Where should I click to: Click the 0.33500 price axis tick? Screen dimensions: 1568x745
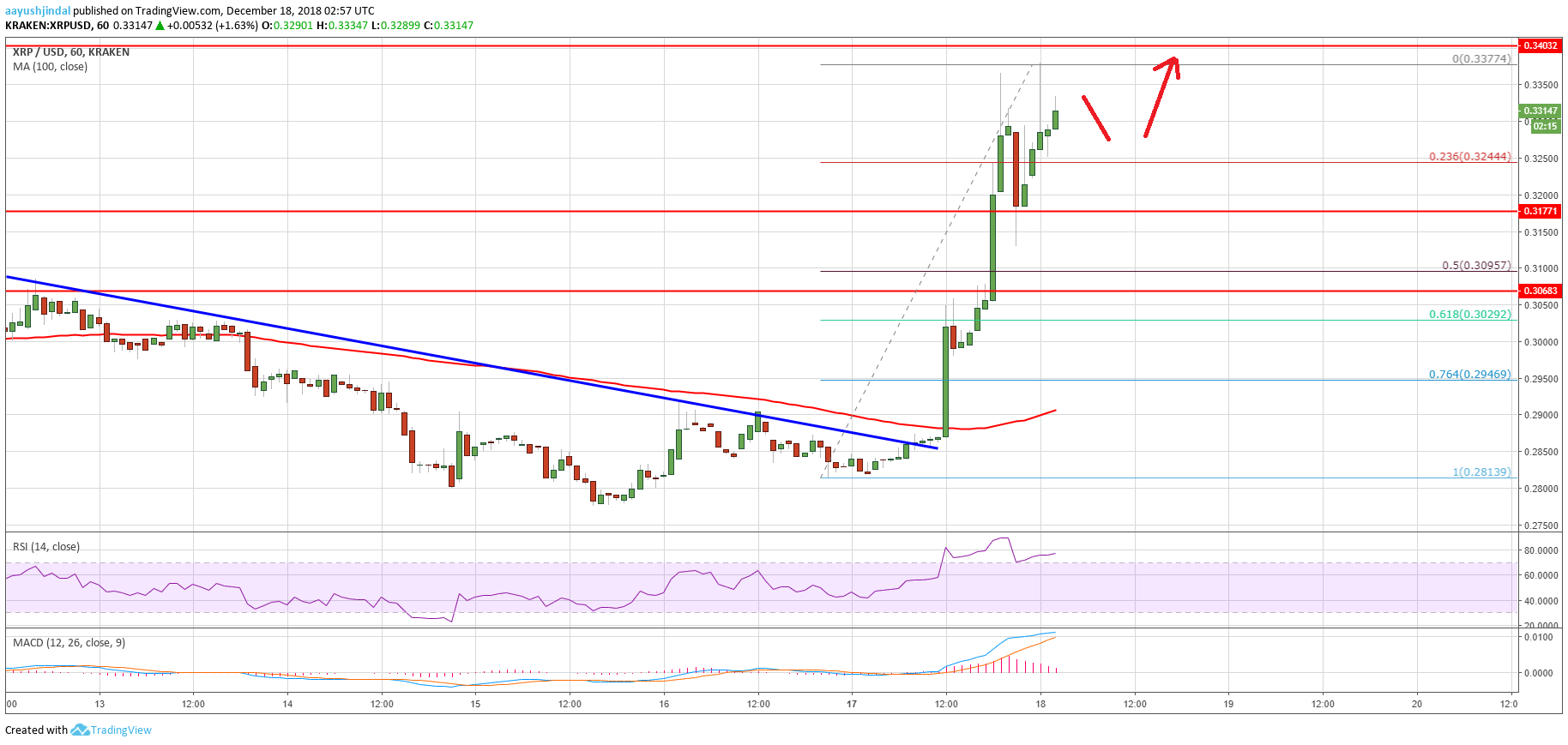pos(1541,85)
